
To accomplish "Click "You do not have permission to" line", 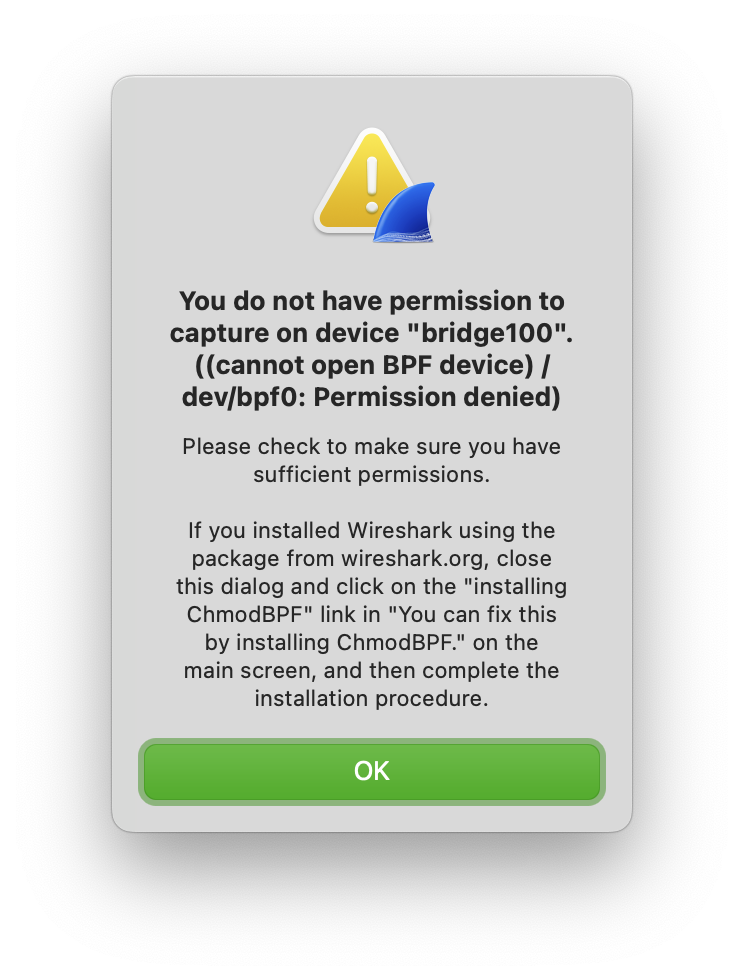I will 371,301.
